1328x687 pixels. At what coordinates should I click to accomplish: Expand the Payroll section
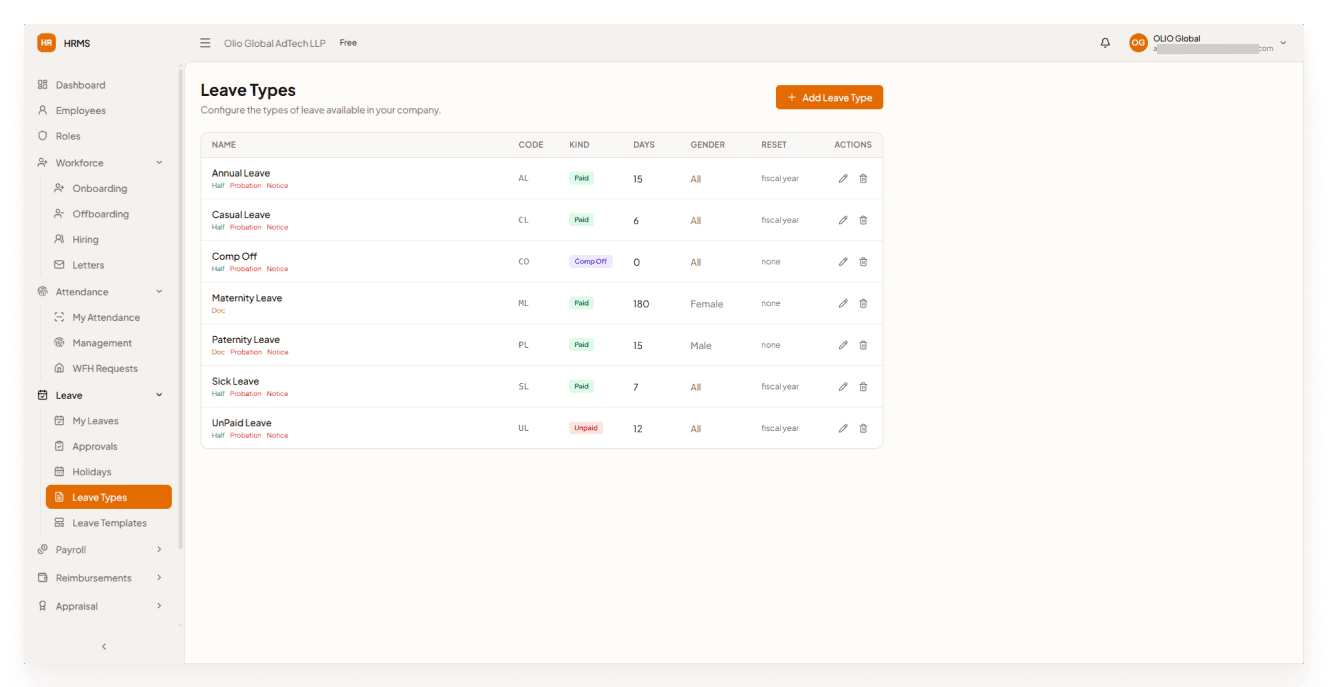[x=159, y=550]
